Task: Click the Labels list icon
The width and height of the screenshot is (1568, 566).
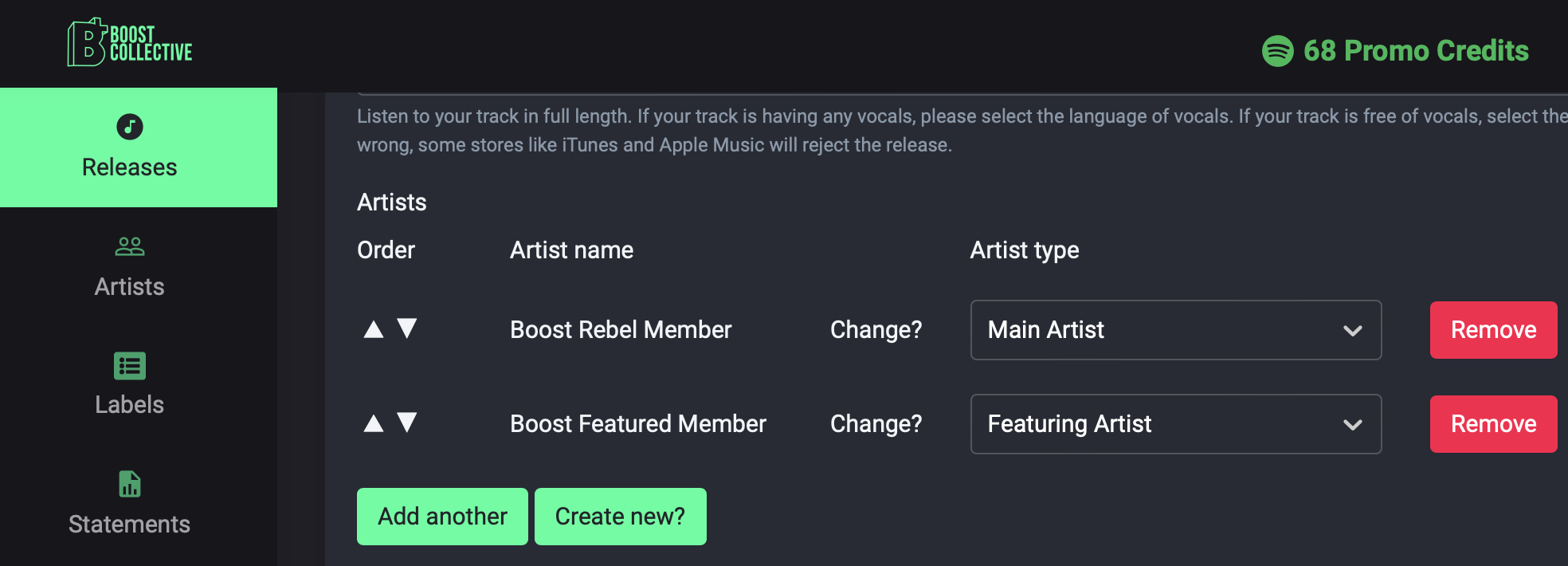Action: coord(129,366)
